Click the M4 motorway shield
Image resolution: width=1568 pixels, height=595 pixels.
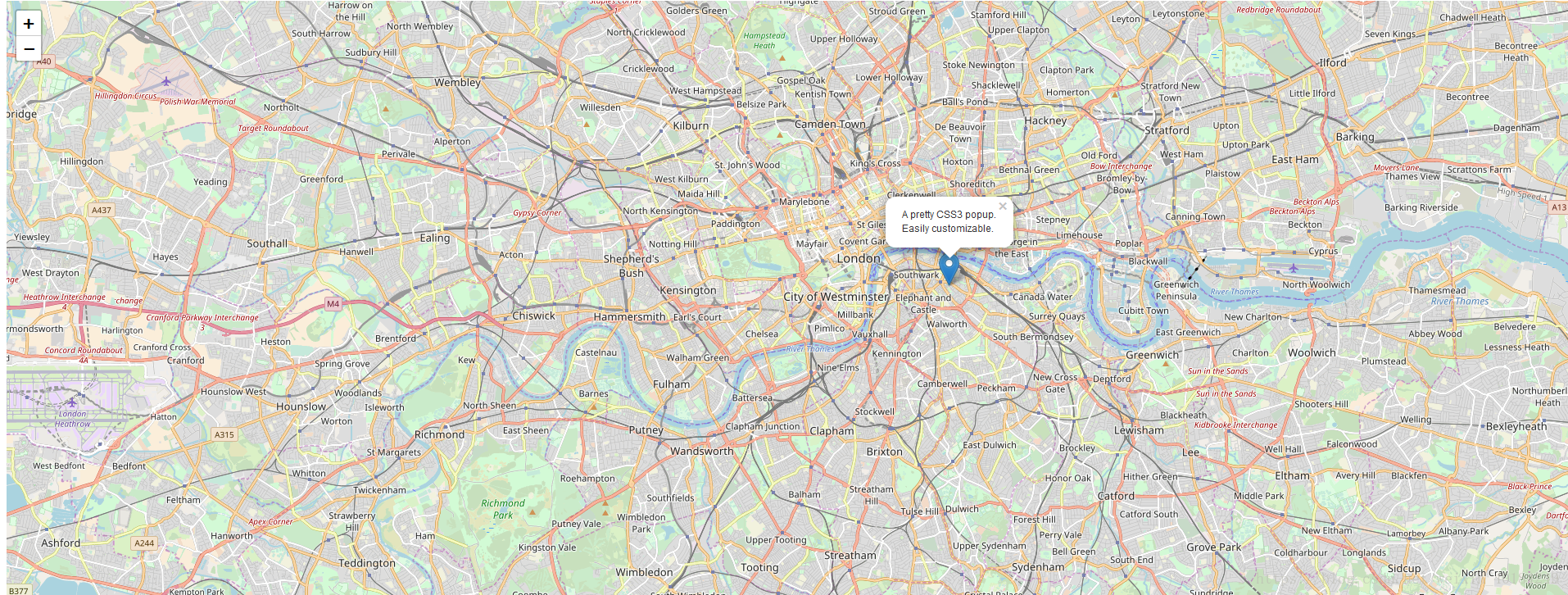coord(333,304)
